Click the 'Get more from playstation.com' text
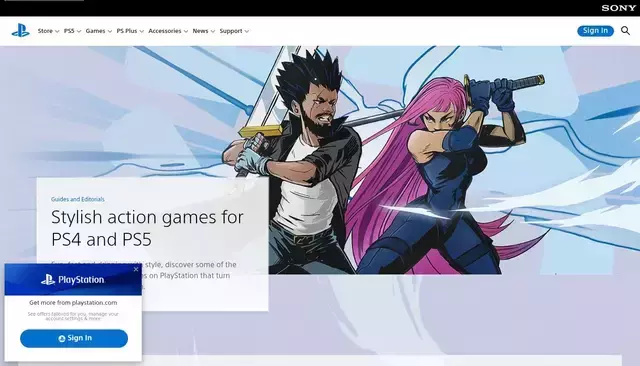Viewport: 640px width, 366px height. tap(73, 303)
